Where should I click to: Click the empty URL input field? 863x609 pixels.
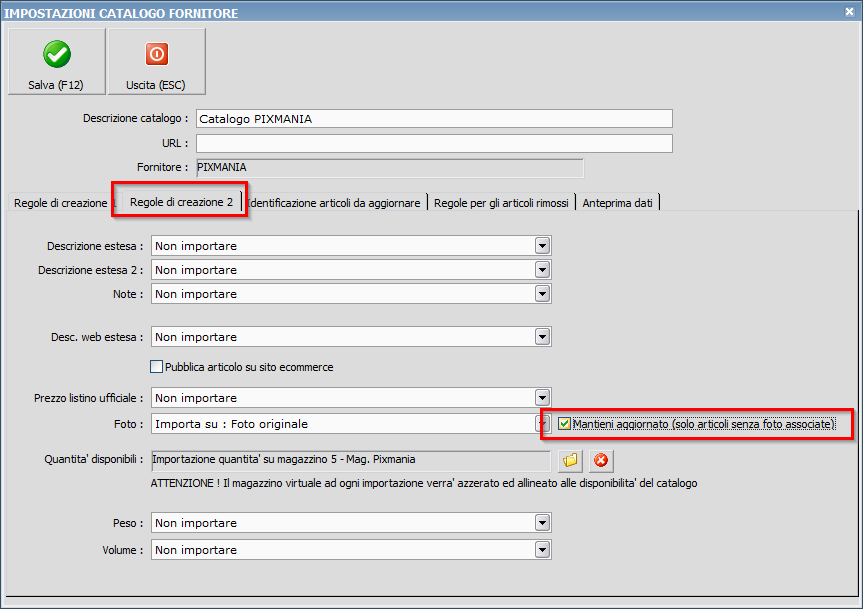(434, 143)
